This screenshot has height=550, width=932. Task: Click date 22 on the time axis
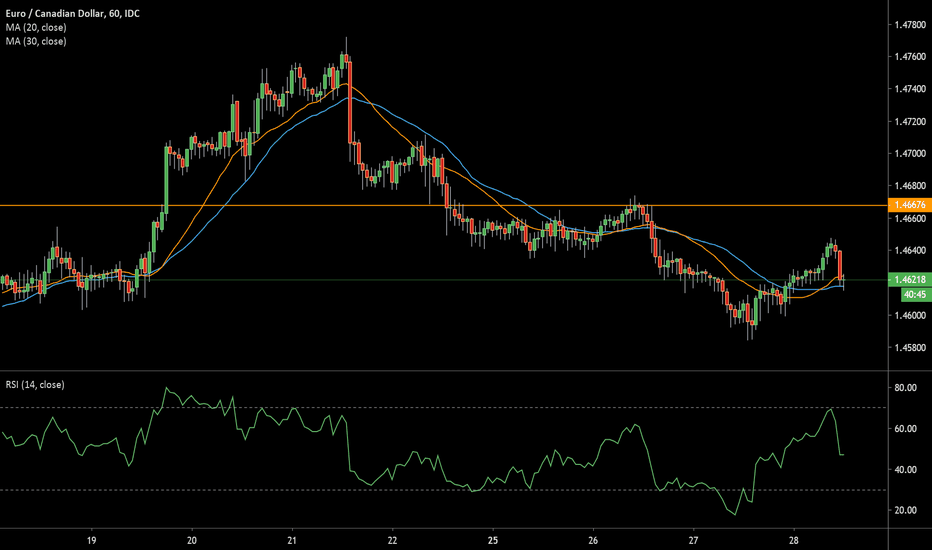392,537
